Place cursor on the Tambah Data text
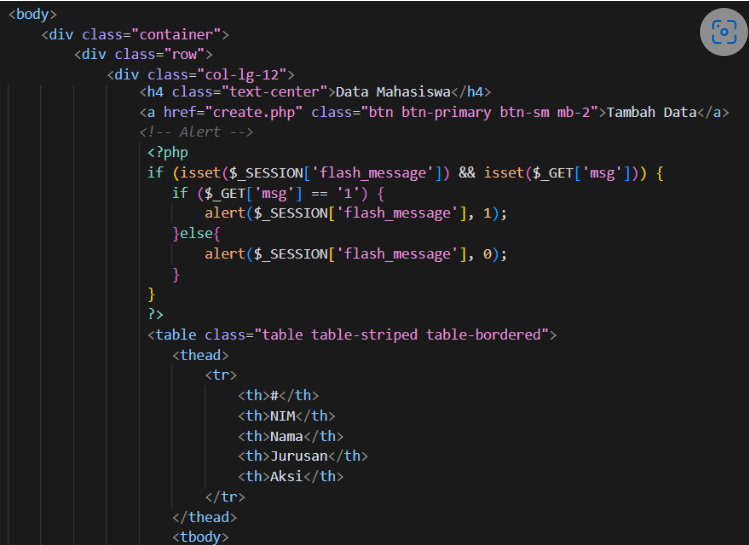 651,112
